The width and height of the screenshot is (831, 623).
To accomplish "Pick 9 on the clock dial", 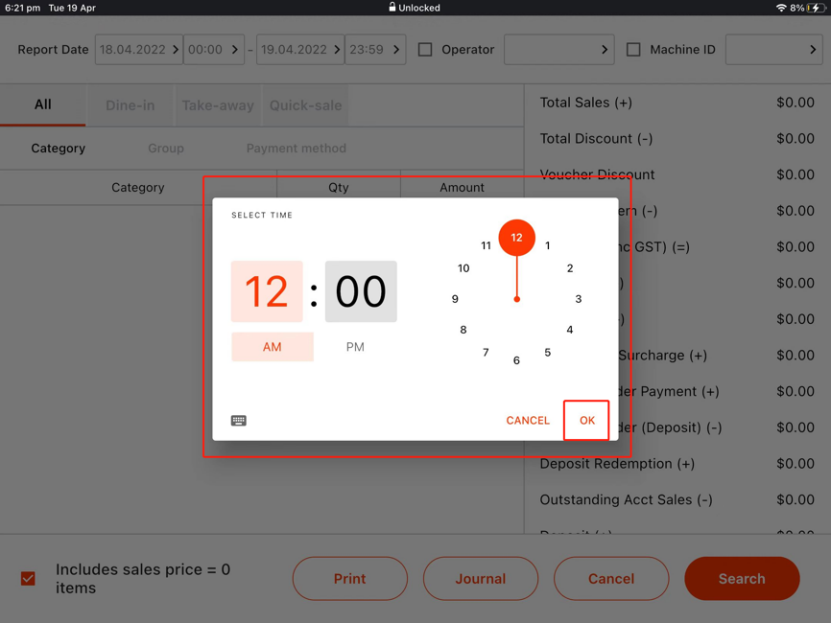I will click(455, 299).
